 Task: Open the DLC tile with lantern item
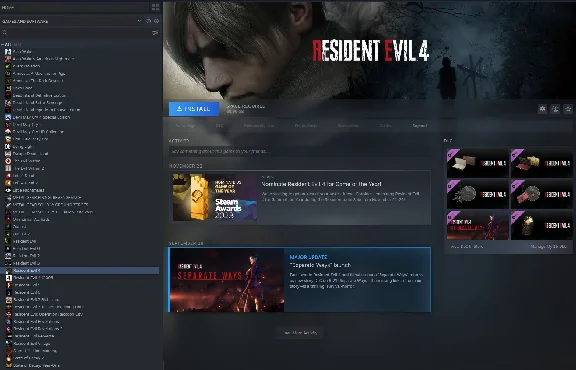(x=541, y=225)
